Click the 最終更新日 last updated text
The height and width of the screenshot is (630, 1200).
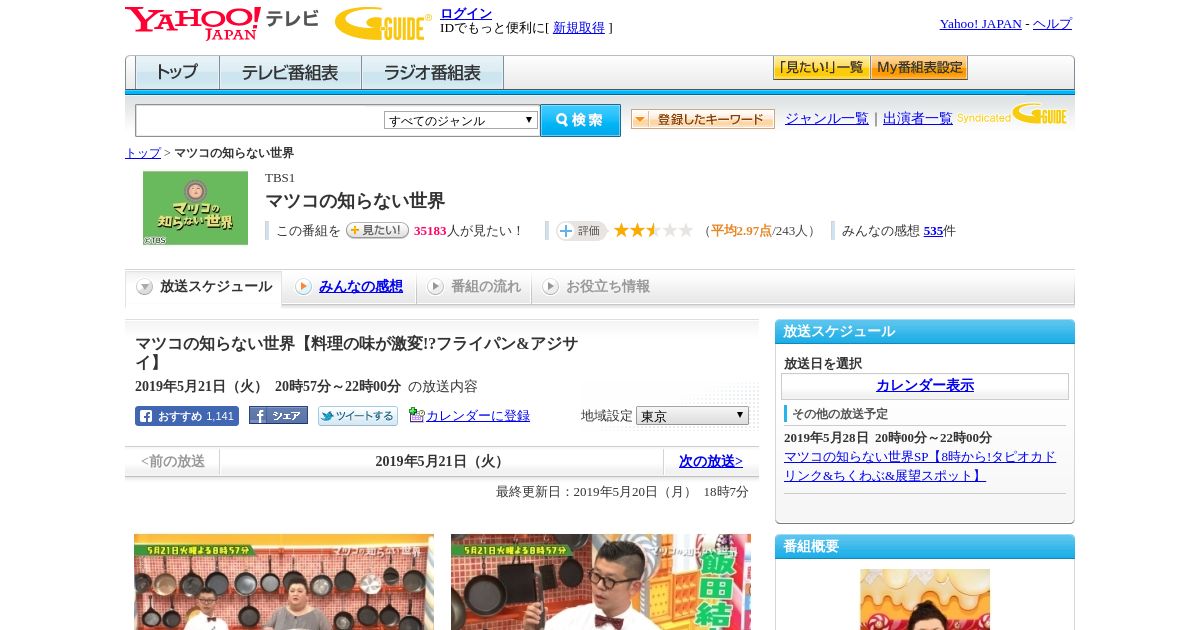pyautogui.click(x=622, y=492)
